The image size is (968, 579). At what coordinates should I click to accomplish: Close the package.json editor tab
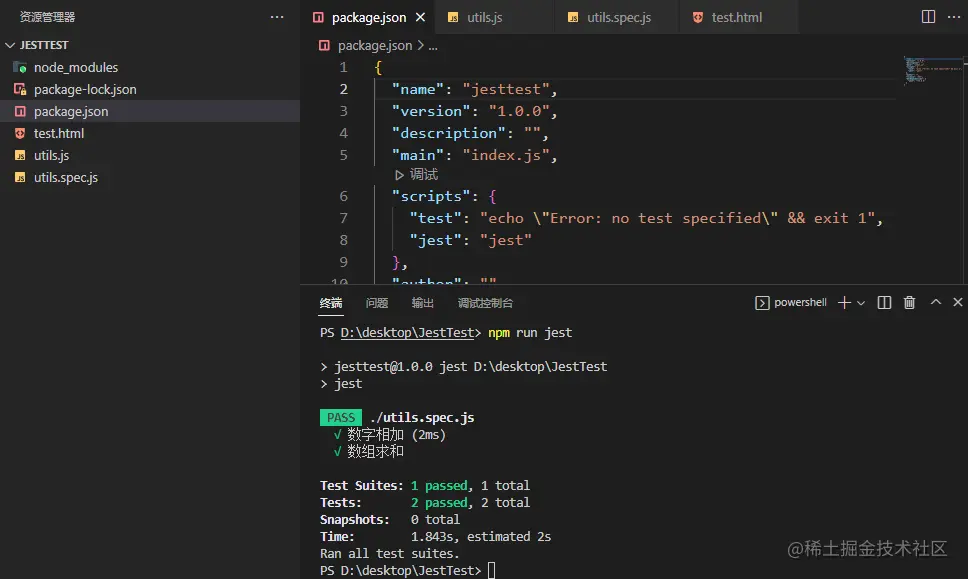point(420,17)
